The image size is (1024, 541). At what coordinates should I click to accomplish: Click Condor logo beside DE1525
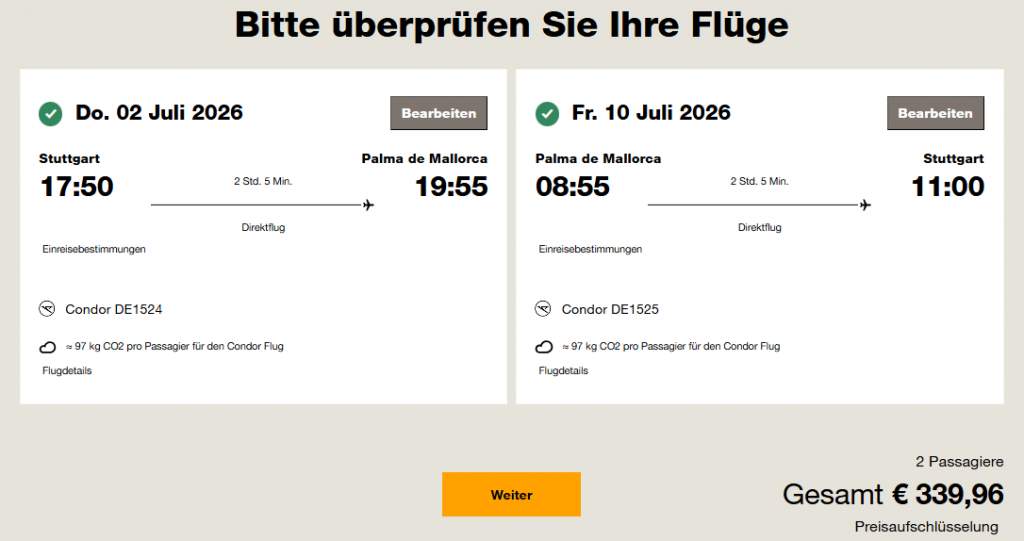543,309
